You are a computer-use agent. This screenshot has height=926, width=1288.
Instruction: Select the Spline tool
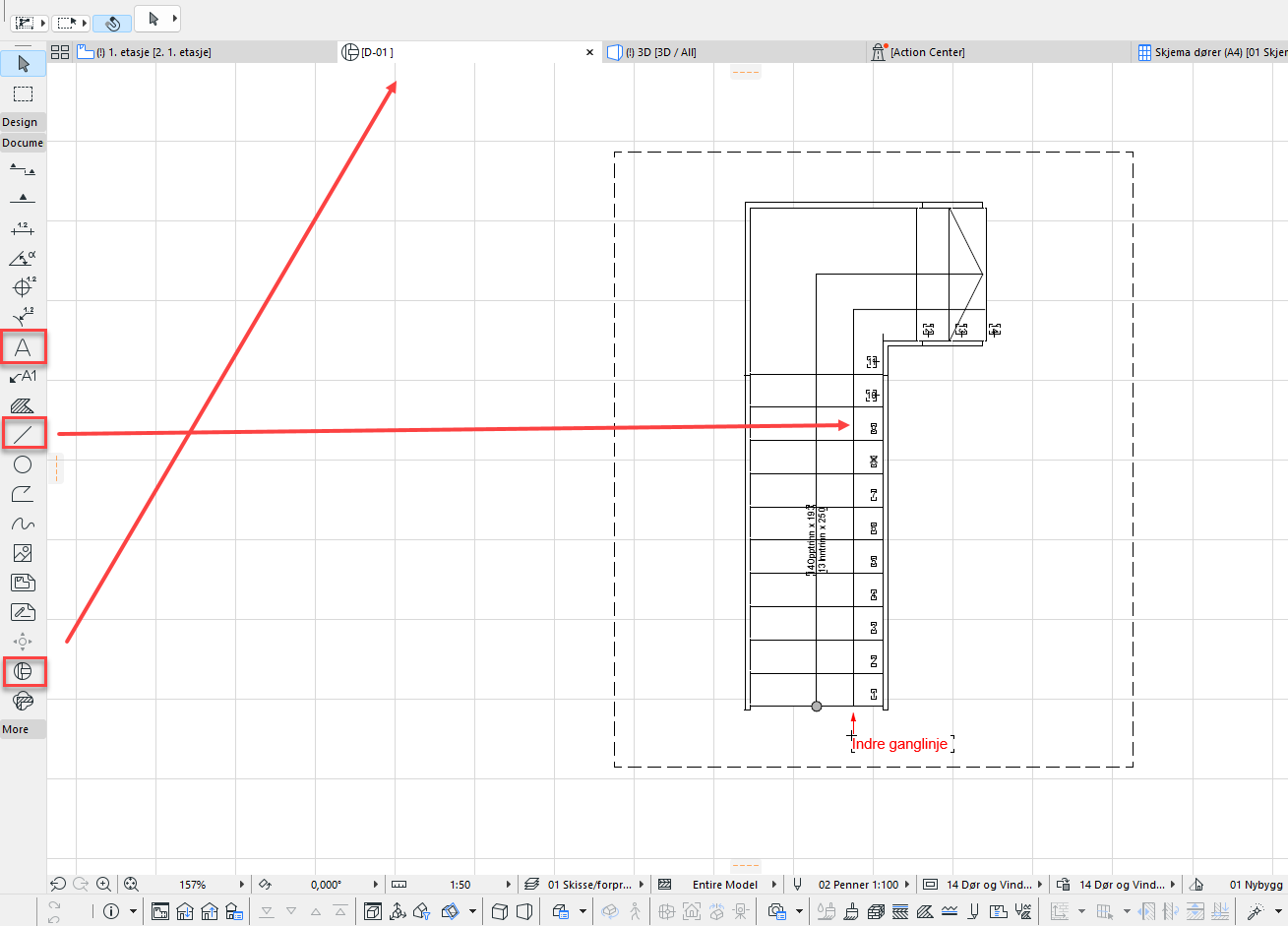click(23, 524)
